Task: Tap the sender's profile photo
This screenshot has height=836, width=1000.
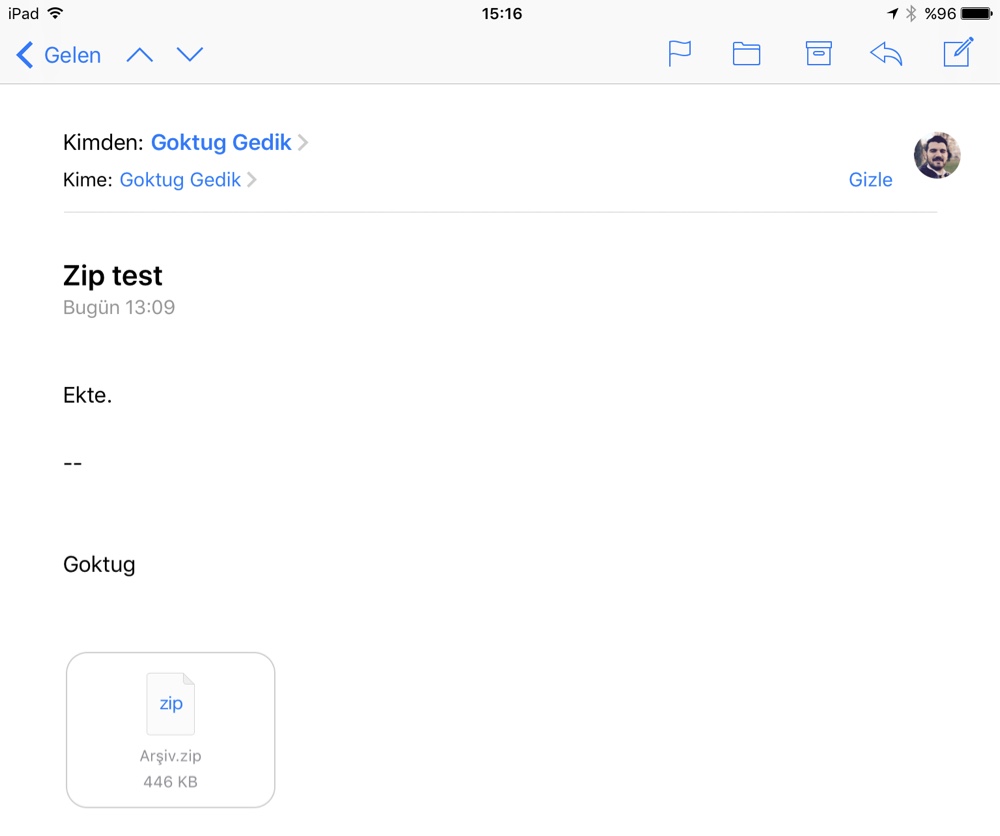Action: (937, 155)
